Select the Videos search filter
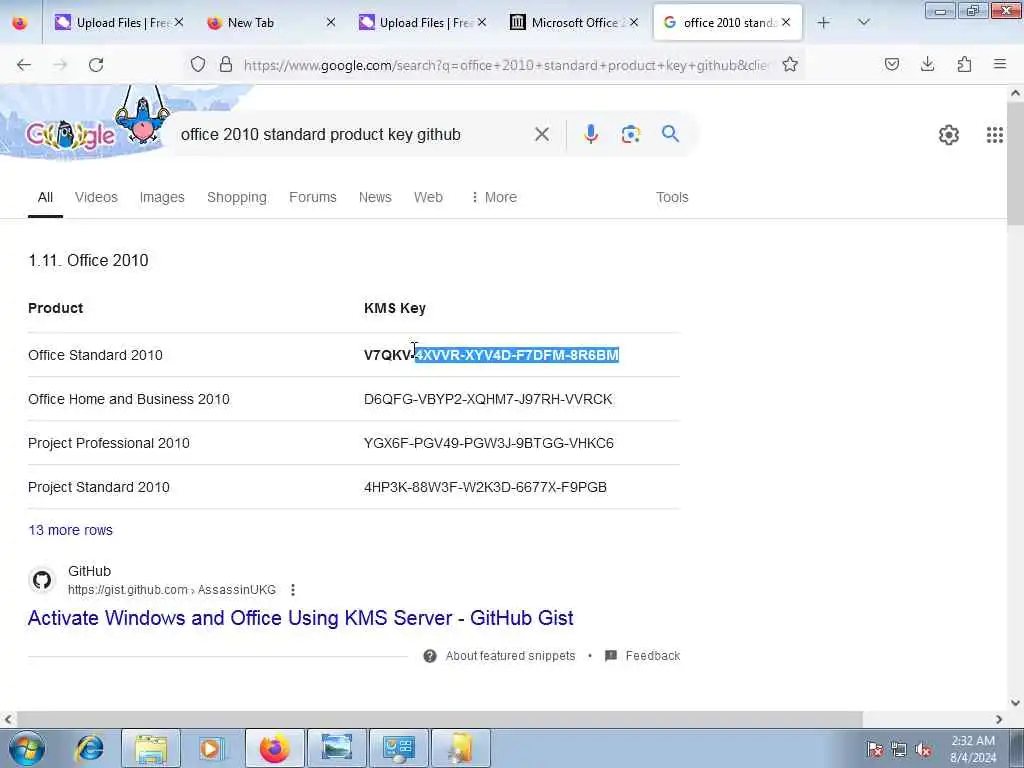 [96, 197]
